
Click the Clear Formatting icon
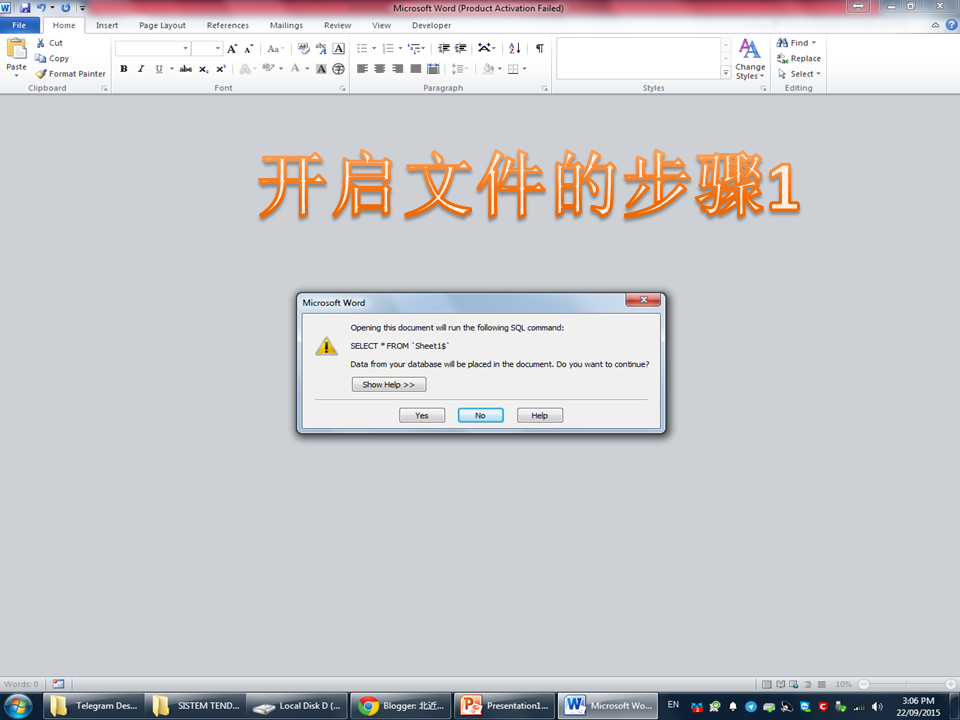coord(304,48)
